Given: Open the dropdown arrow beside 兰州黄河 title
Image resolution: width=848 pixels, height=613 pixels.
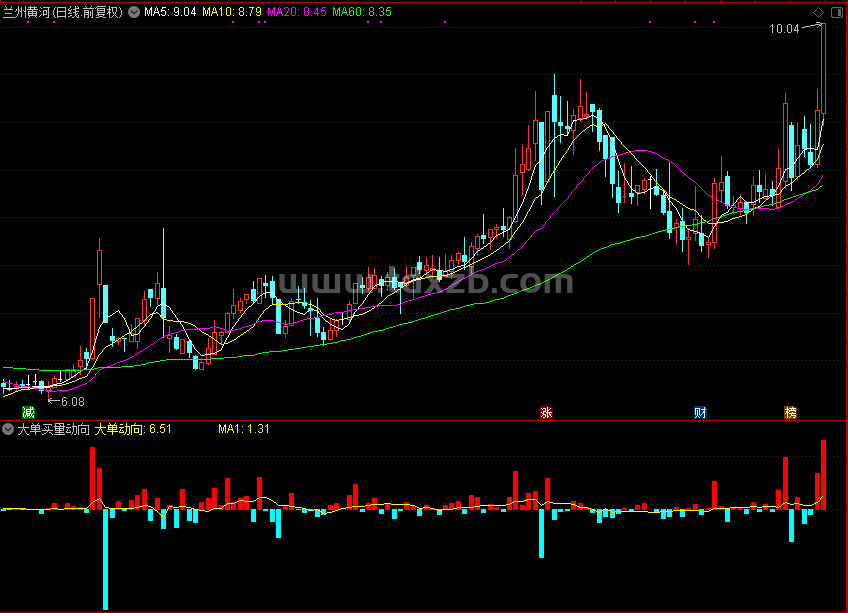Looking at the screenshot, I should (x=134, y=12).
